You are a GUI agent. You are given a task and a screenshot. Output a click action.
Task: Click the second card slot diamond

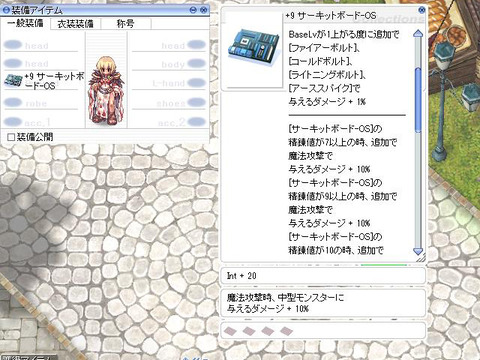coord(249,331)
